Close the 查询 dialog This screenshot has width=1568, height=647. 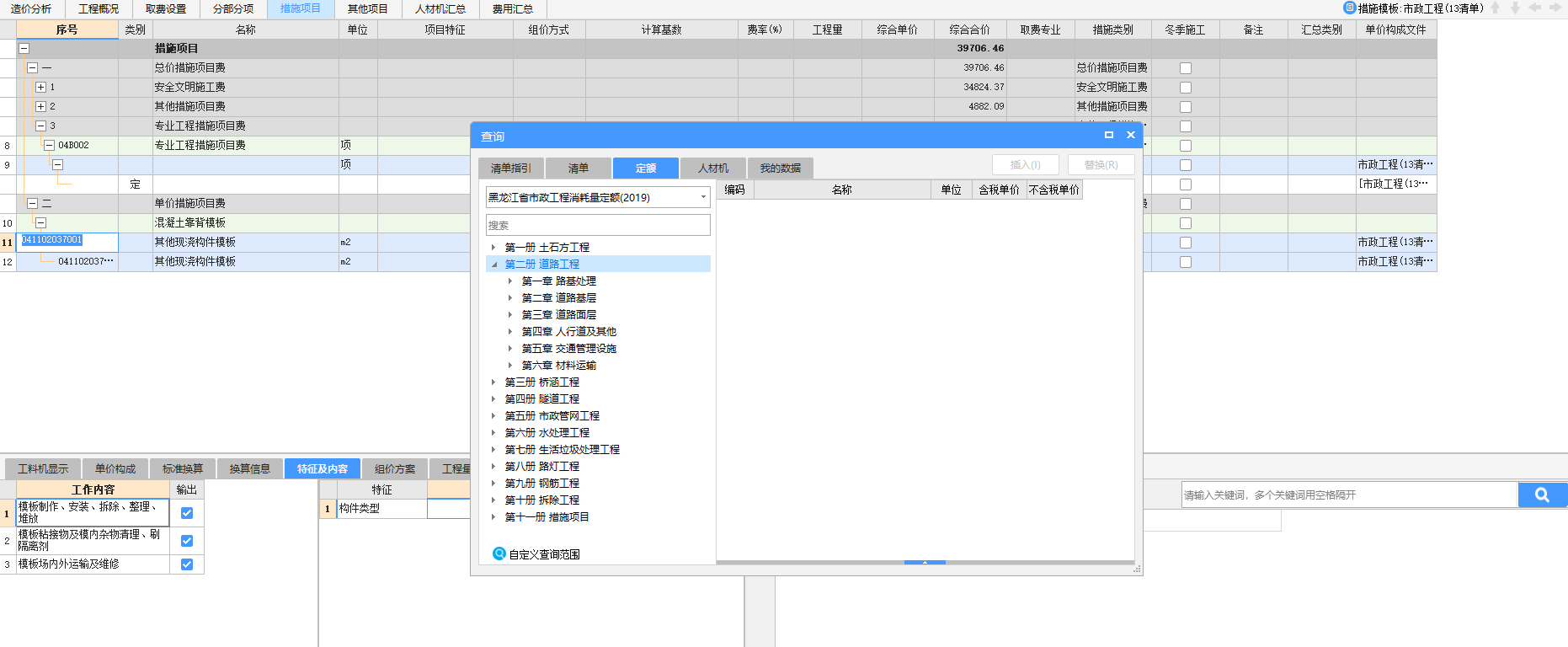click(1131, 135)
